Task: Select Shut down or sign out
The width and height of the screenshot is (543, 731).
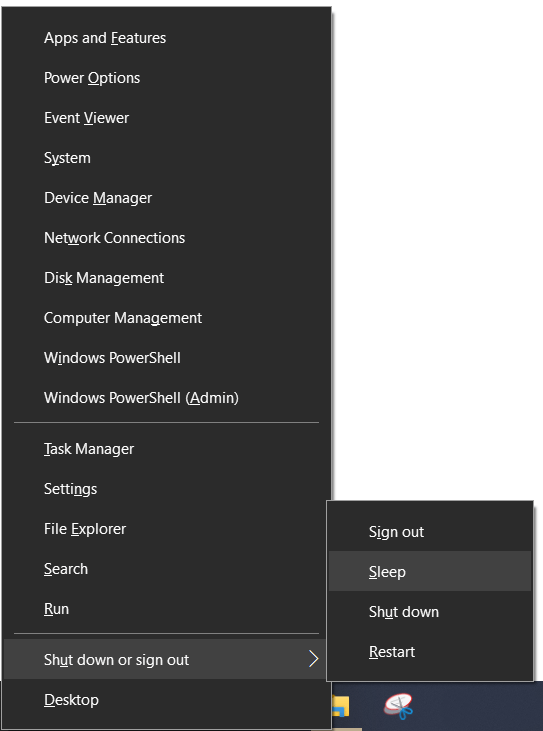Action: pyautogui.click(x=166, y=660)
